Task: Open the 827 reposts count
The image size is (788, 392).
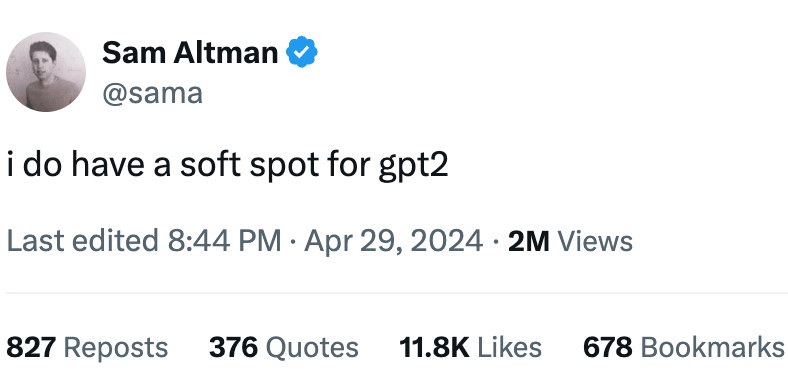Action: pos(31,347)
